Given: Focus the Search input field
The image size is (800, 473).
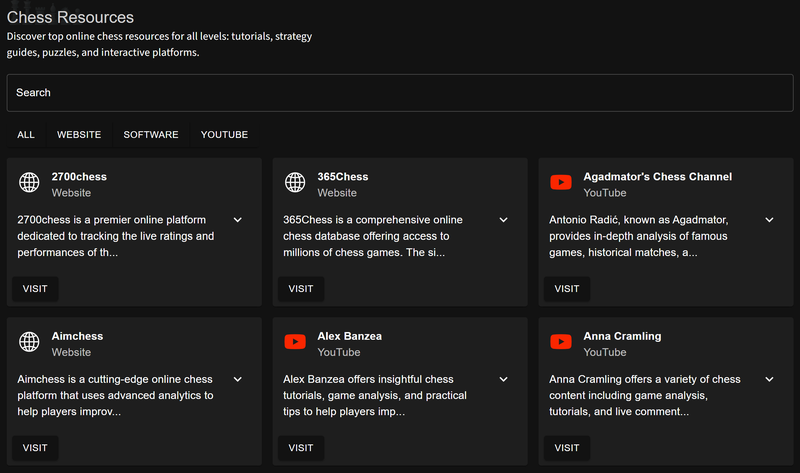Looking at the screenshot, I should [x=400, y=93].
